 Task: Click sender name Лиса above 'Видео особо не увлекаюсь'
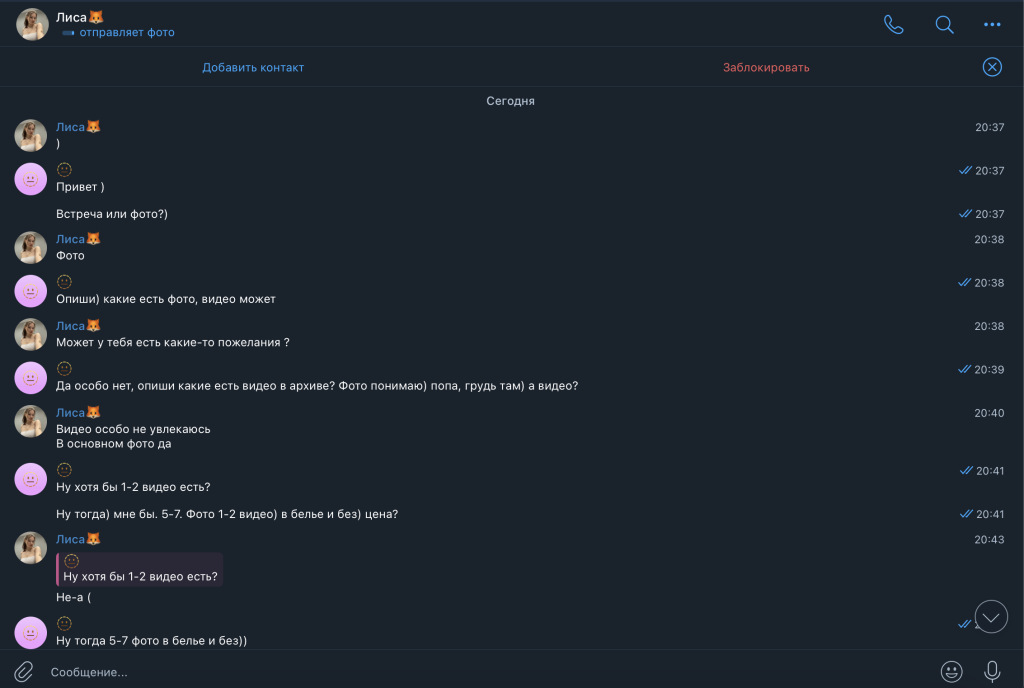tap(70, 412)
